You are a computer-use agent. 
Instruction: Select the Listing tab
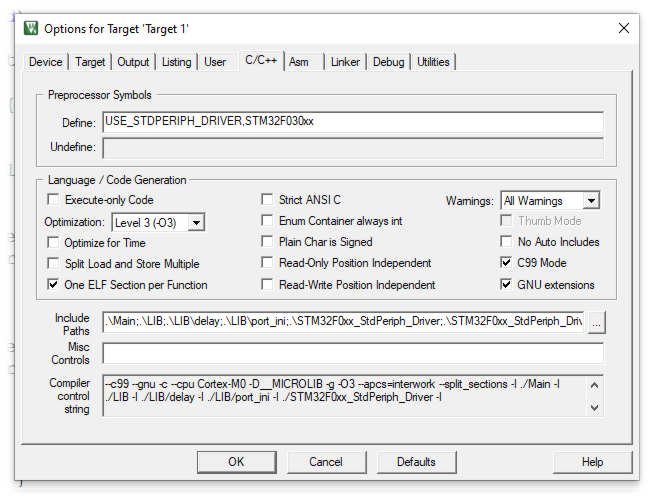[176, 62]
